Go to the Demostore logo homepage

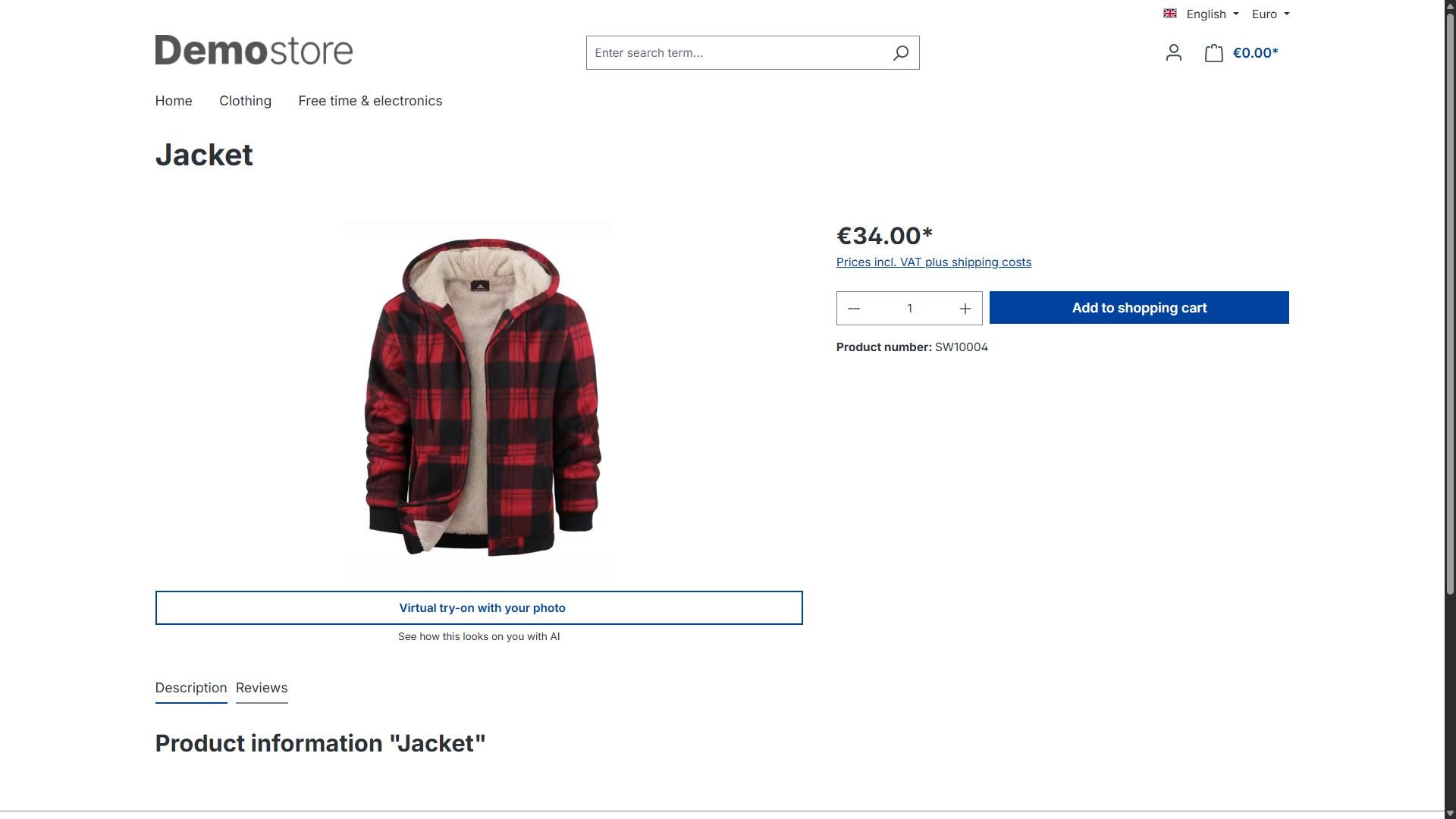[x=254, y=50]
